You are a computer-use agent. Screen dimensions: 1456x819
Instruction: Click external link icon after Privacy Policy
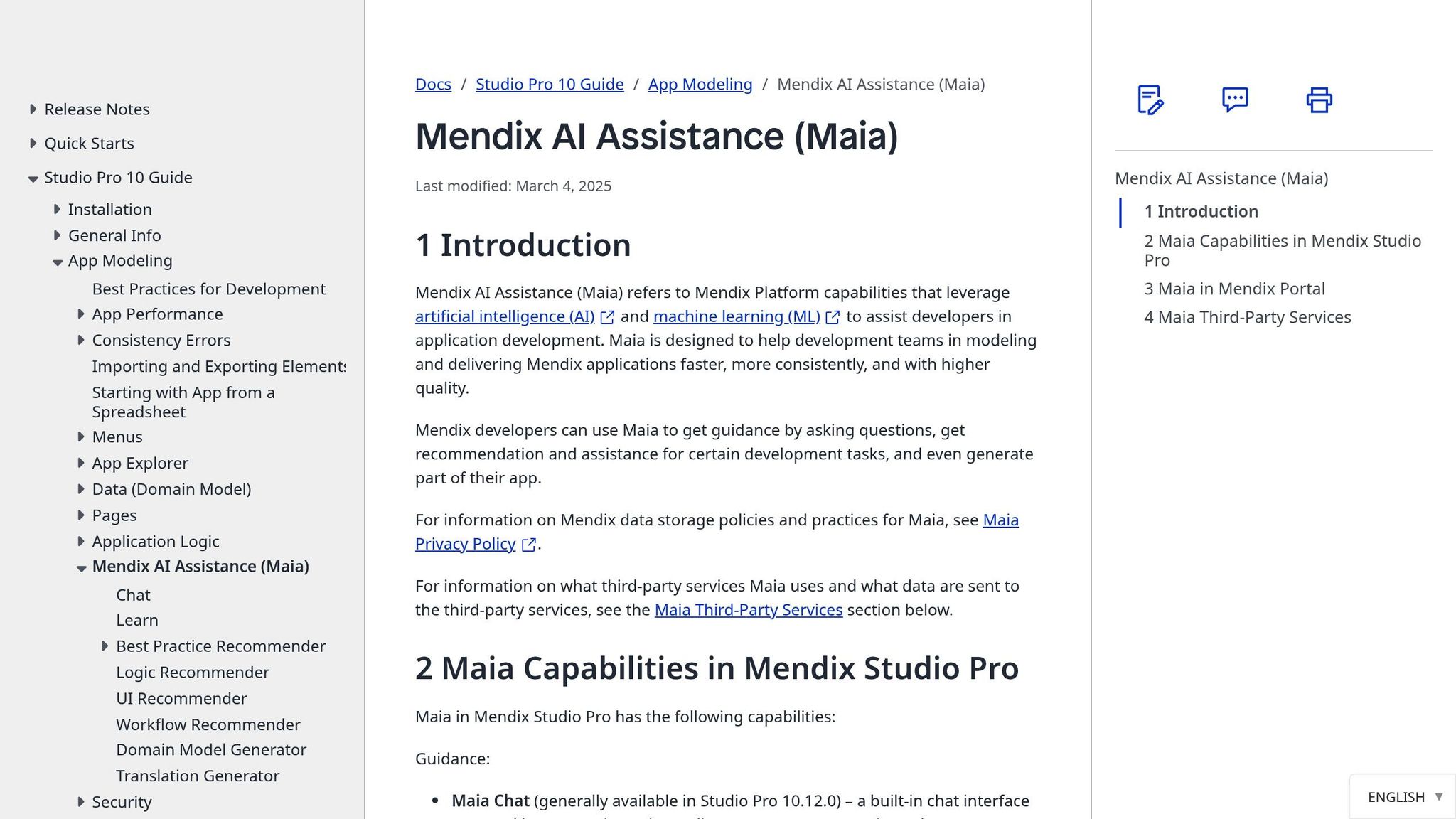point(528,545)
